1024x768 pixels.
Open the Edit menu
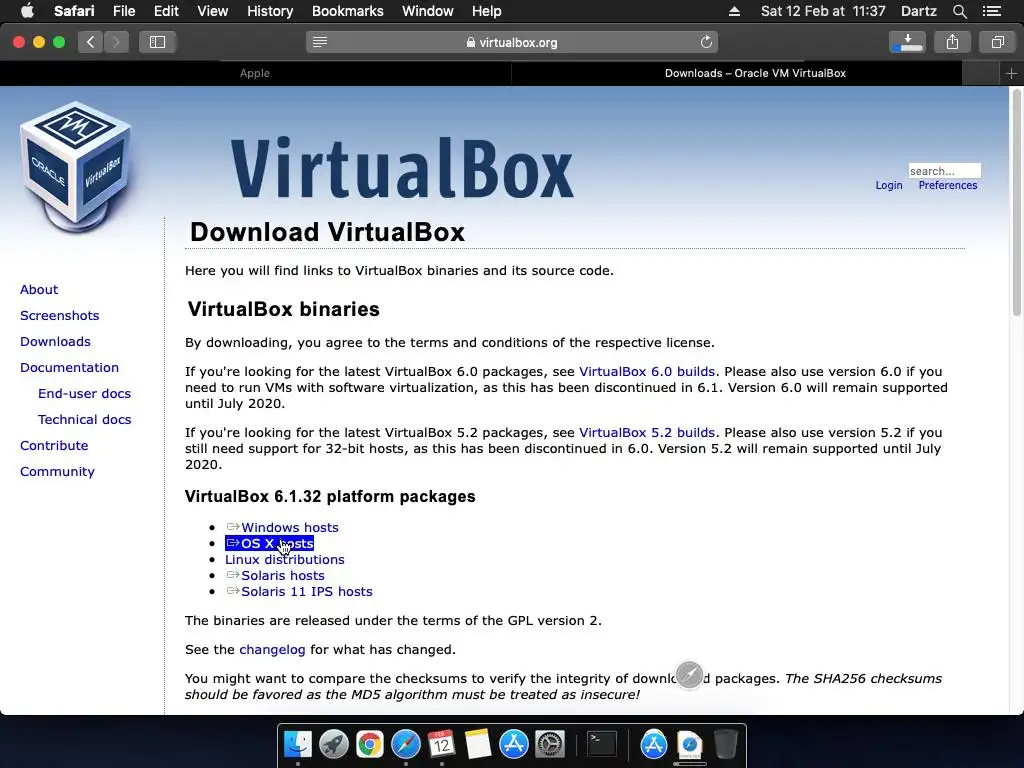click(x=166, y=11)
